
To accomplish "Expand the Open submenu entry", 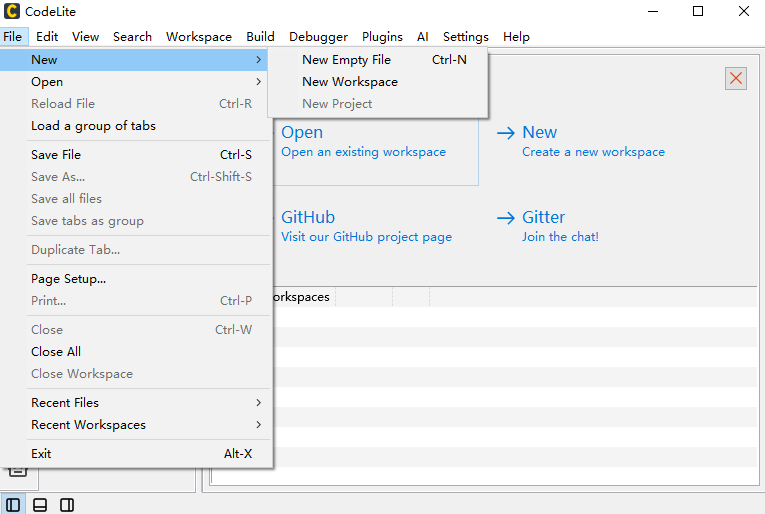I will (134, 81).
